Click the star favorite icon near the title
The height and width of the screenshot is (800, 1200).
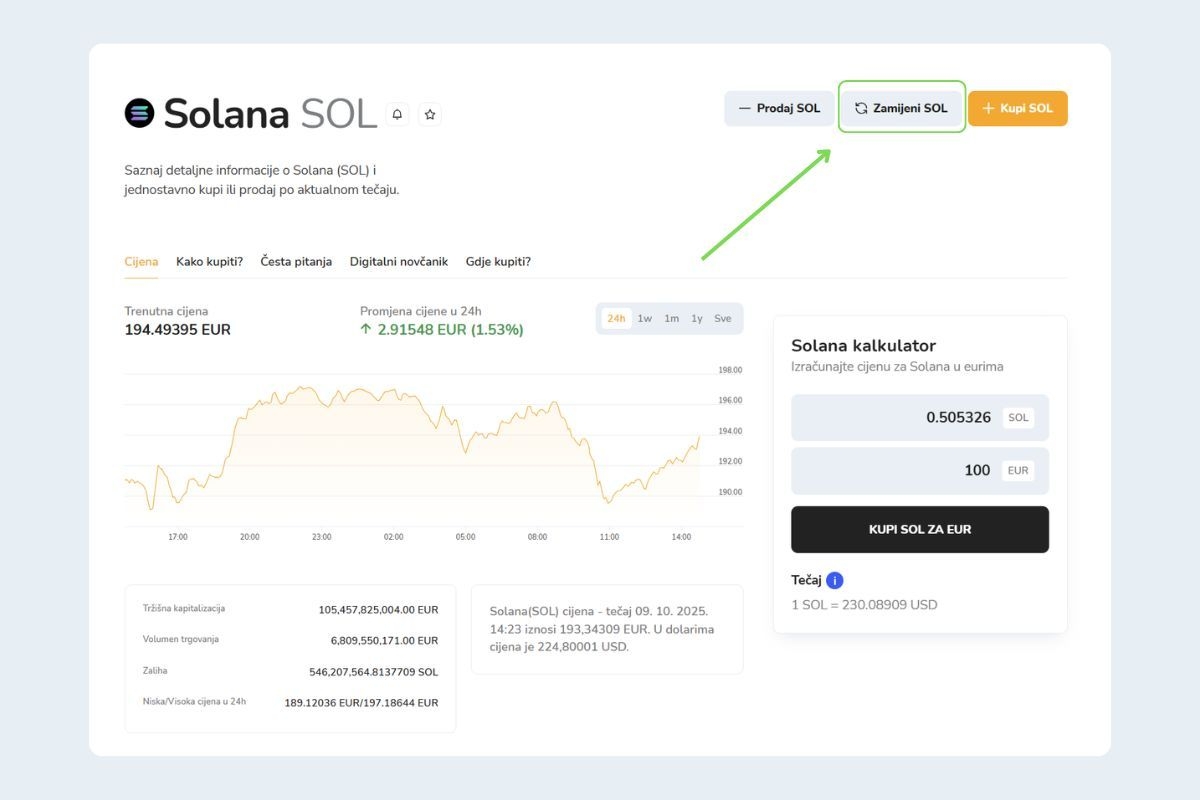[x=430, y=114]
